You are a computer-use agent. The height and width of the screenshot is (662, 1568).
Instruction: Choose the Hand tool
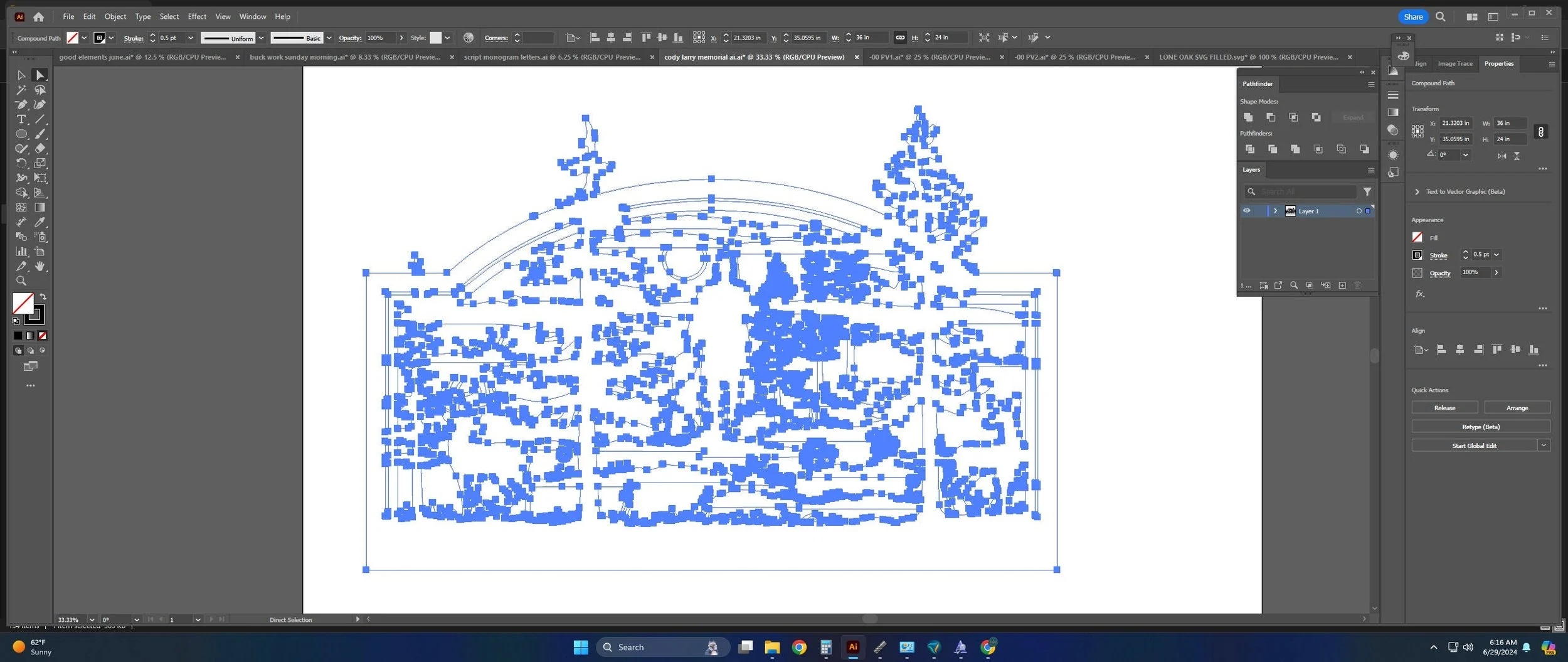point(40,266)
